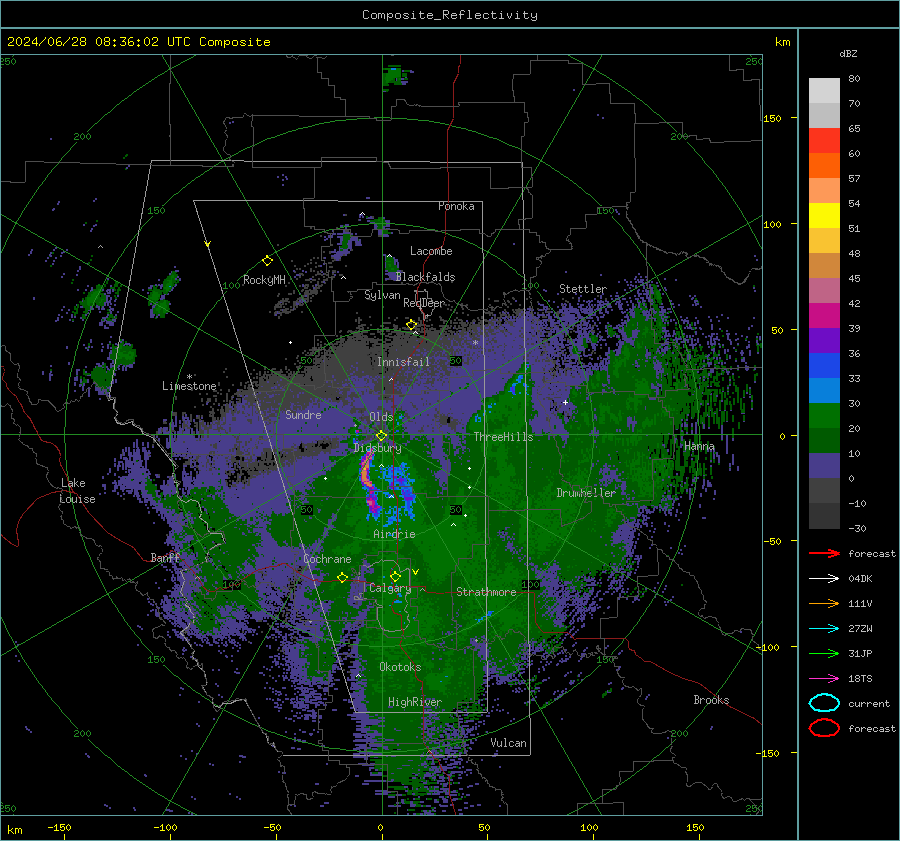Click the dBZ legend heading

tap(848, 54)
